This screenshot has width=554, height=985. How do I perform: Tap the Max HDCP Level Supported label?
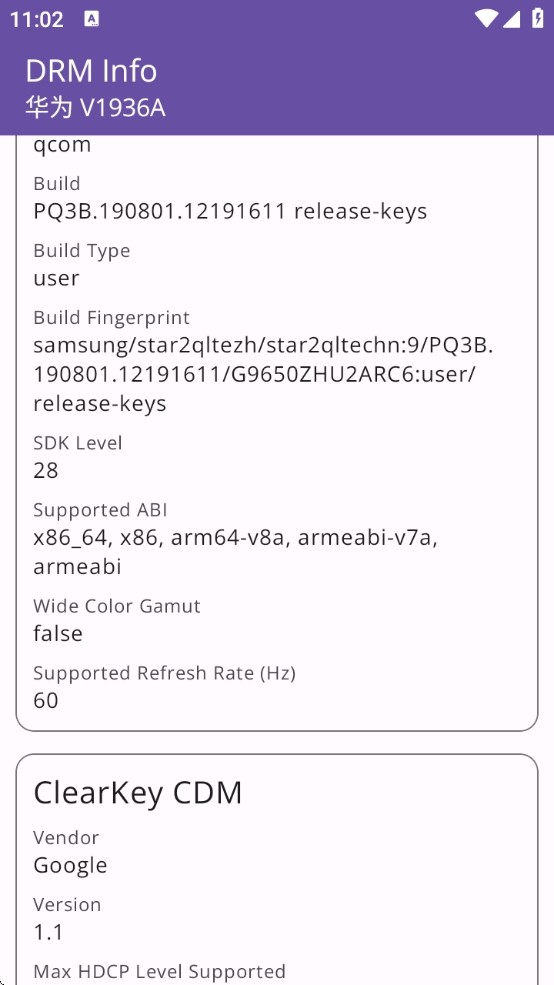click(x=160, y=972)
